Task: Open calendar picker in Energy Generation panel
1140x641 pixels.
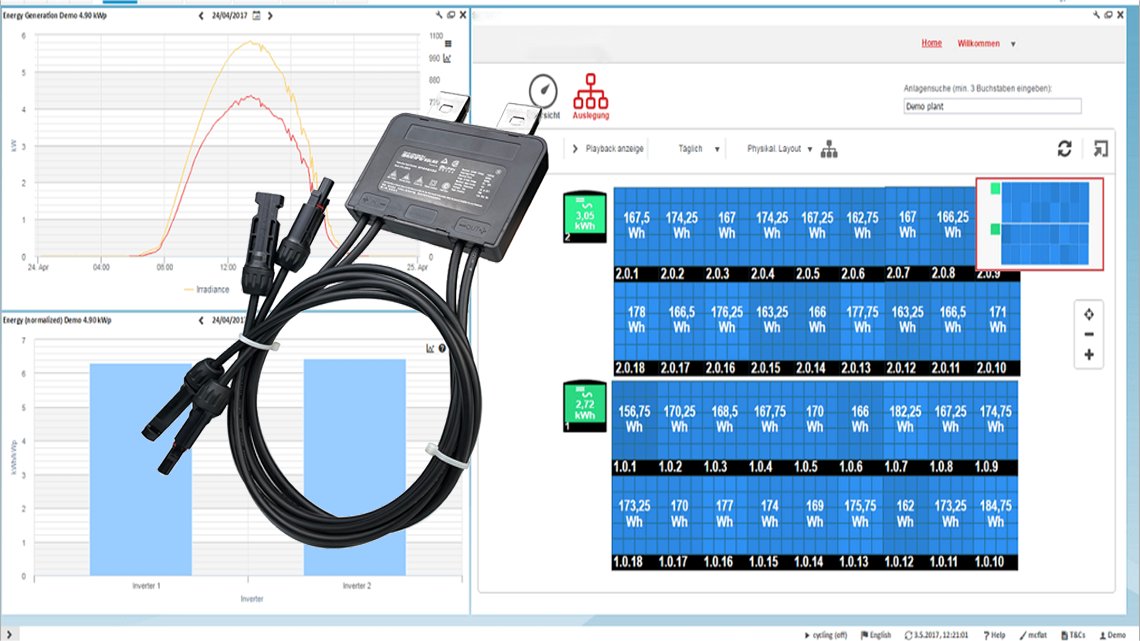Action: click(x=256, y=15)
